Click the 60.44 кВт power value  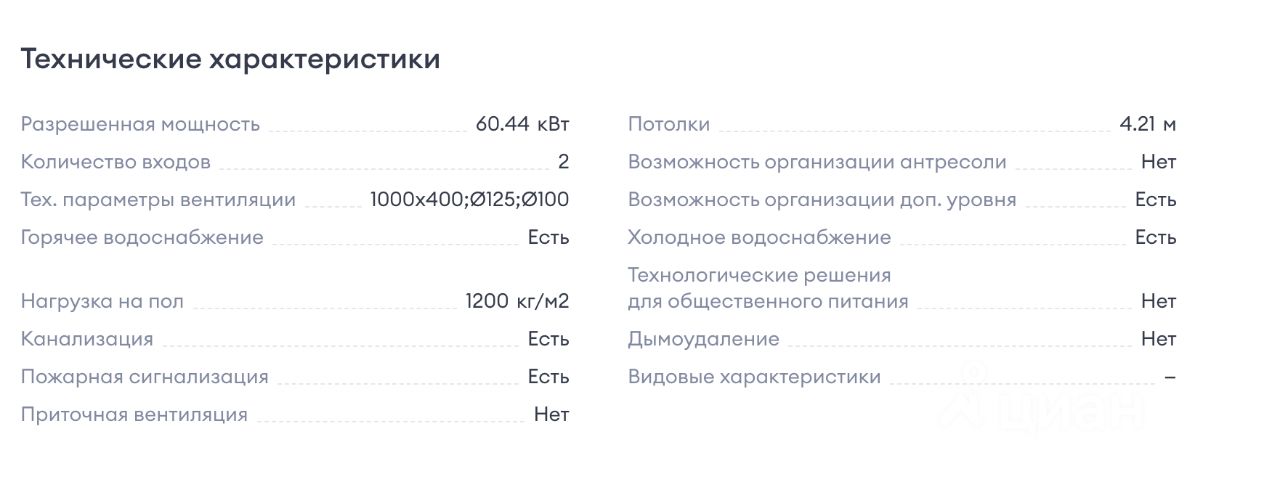[522, 124]
